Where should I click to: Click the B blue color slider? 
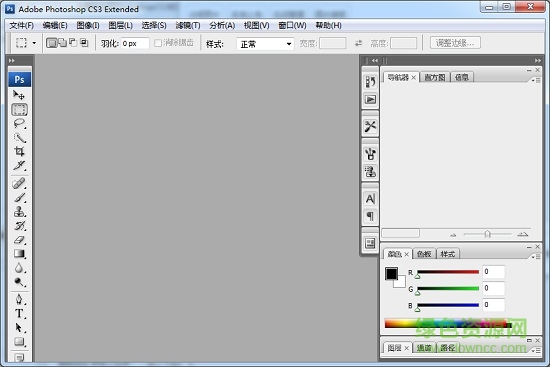(x=448, y=305)
